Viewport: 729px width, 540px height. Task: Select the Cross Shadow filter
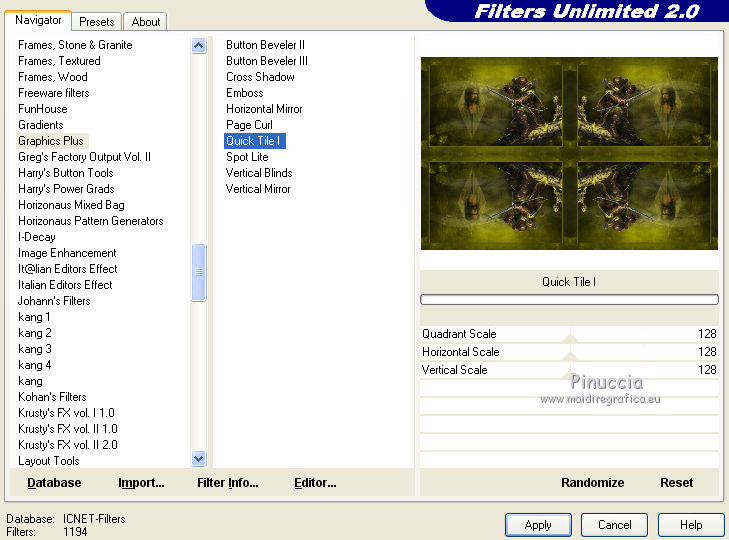click(260, 77)
